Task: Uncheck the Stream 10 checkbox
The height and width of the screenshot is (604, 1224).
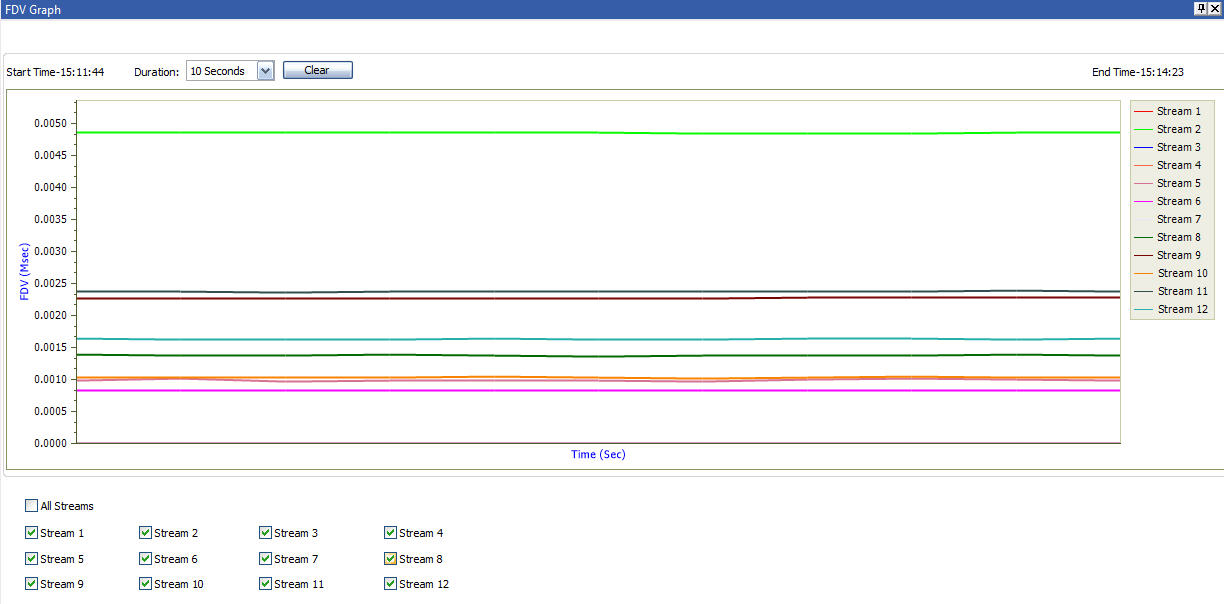Action: point(146,584)
